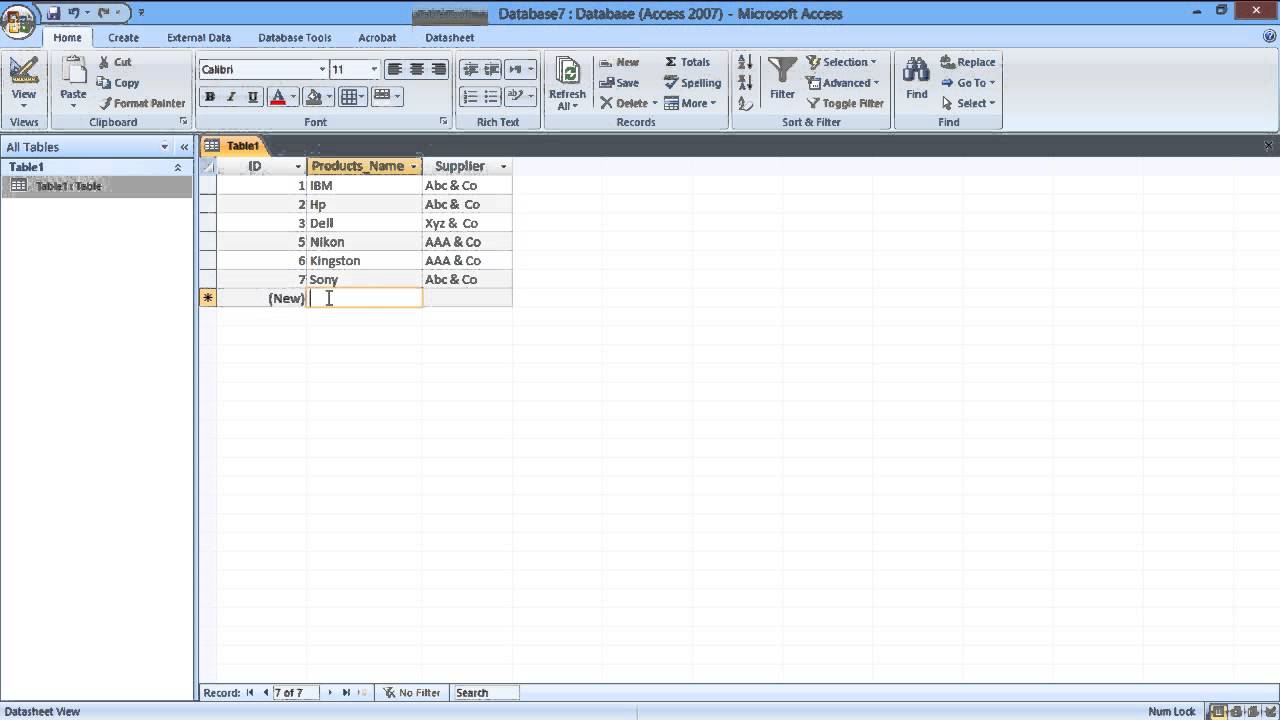Viewport: 1280px width, 720px height.
Task: Save using the Quick Access Toolbar disk icon
Action: tap(53, 13)
